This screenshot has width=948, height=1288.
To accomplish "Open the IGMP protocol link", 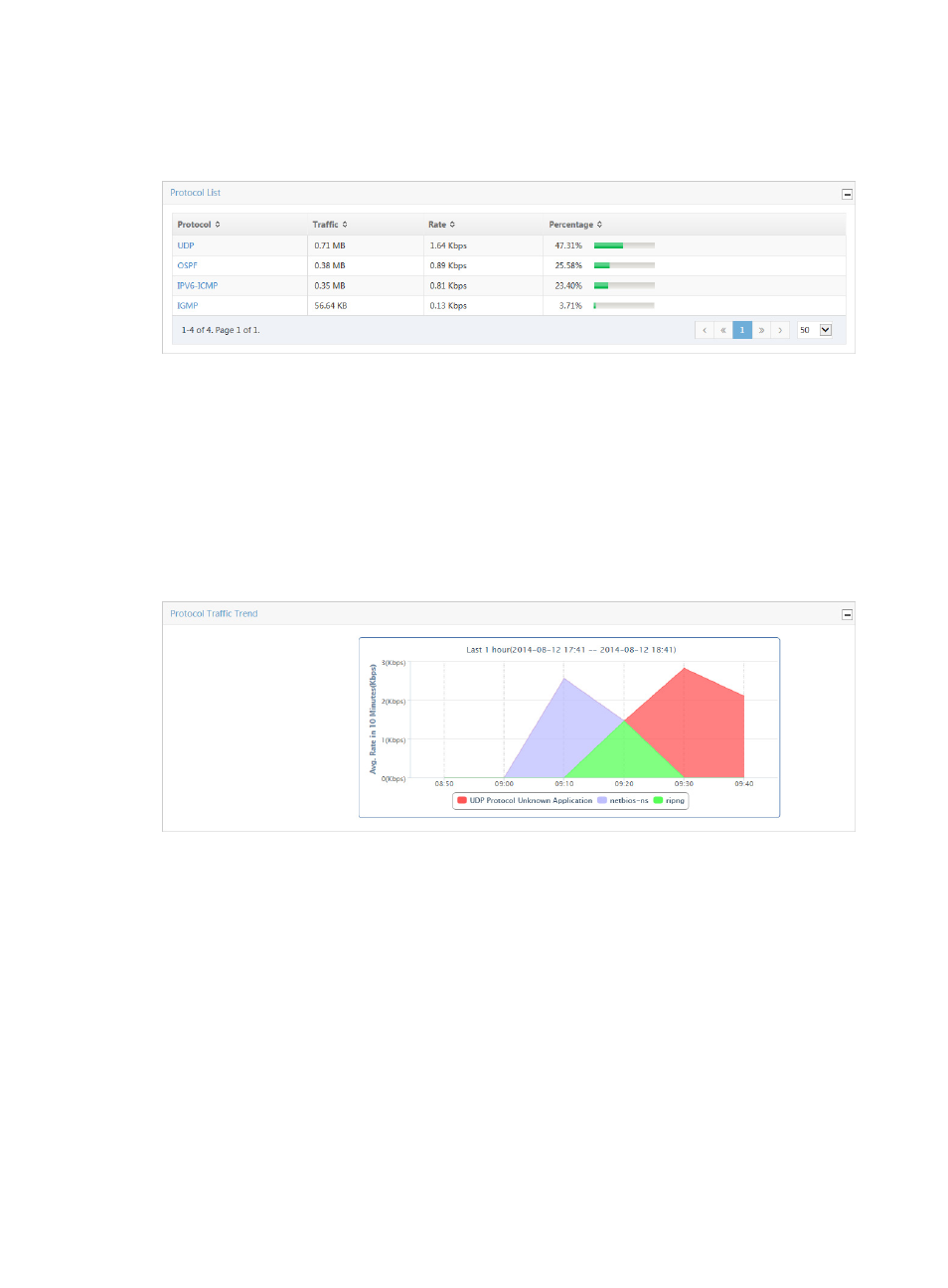I will click(187, 306).
